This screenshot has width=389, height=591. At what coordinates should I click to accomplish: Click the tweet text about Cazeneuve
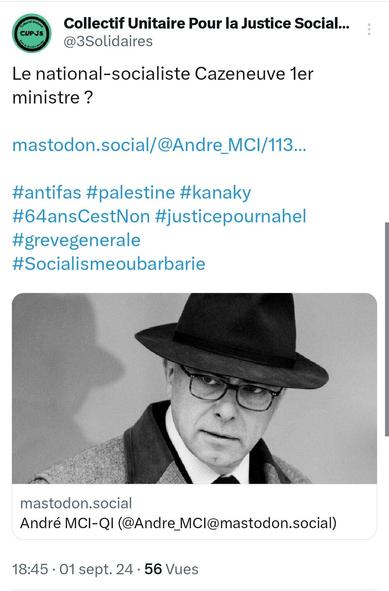point(163,86)
